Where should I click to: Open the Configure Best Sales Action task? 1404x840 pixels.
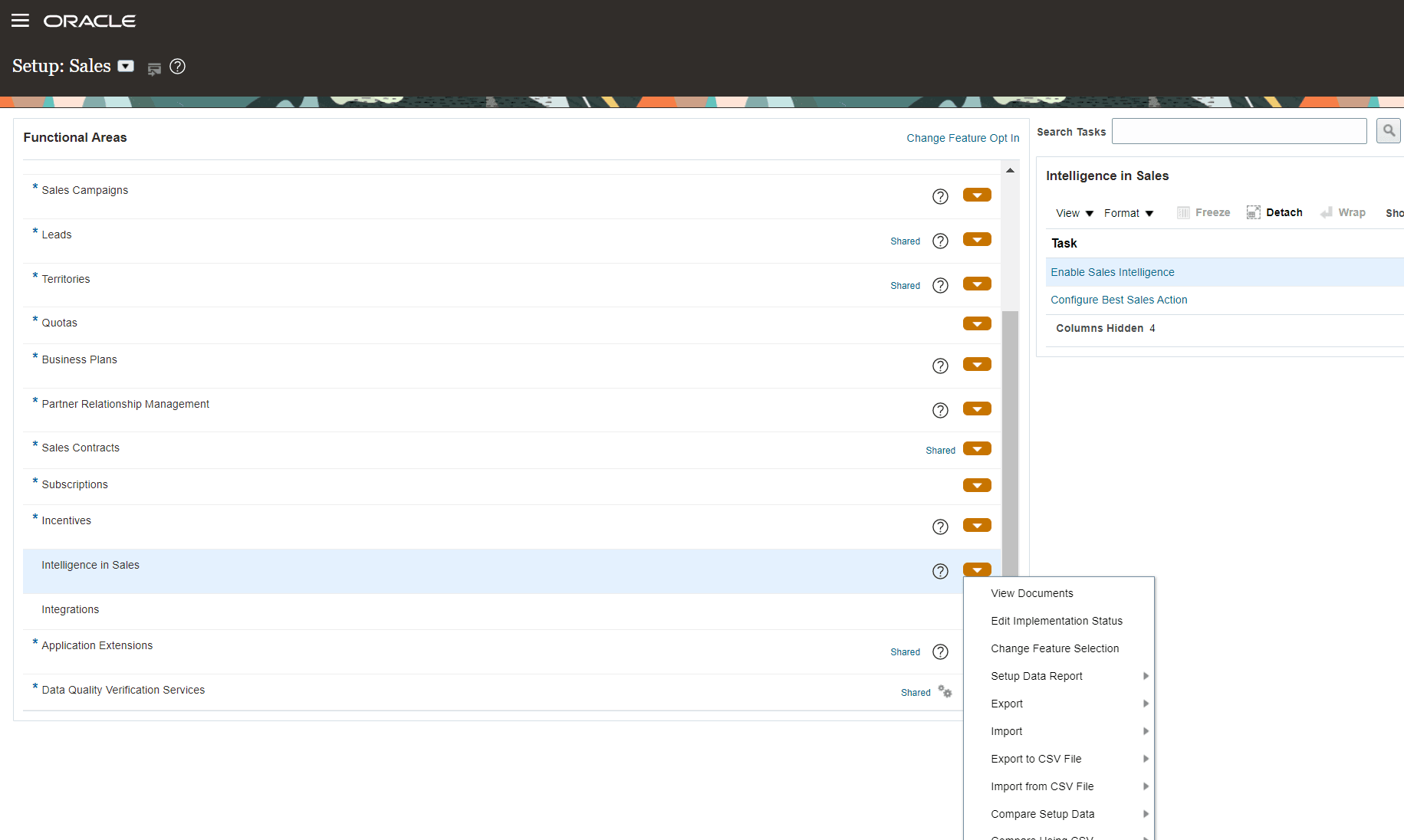pyautogui.click(x=1119, y=300)
